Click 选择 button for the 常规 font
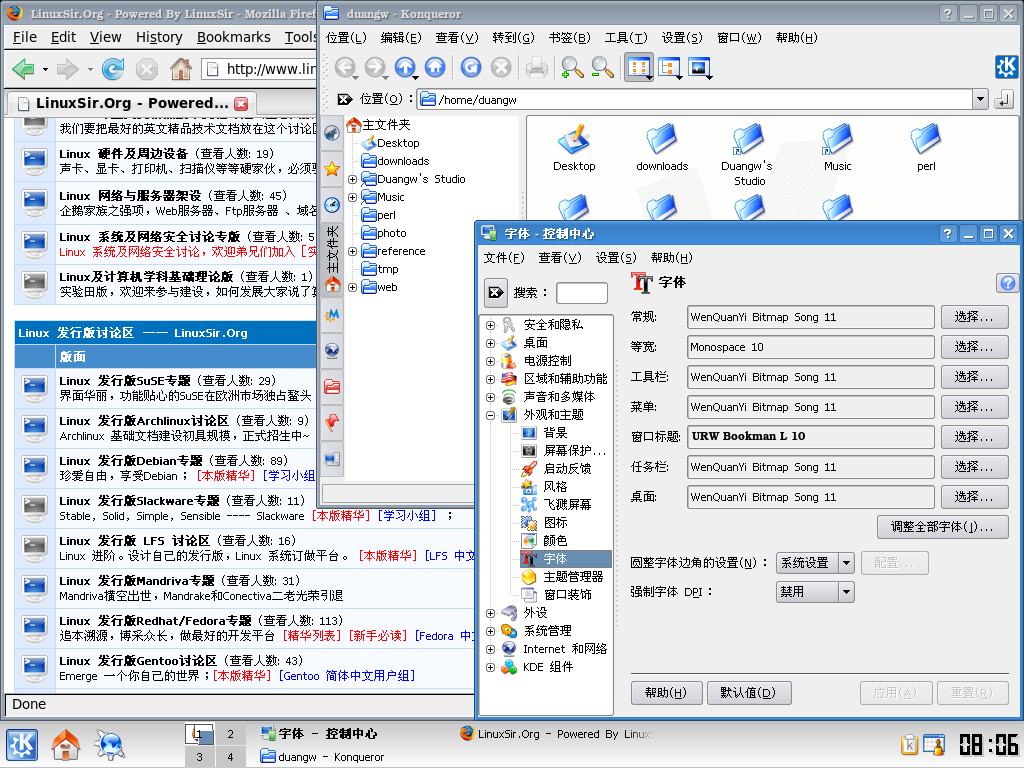The image size is (1024, 768). (x=974, y=317)
